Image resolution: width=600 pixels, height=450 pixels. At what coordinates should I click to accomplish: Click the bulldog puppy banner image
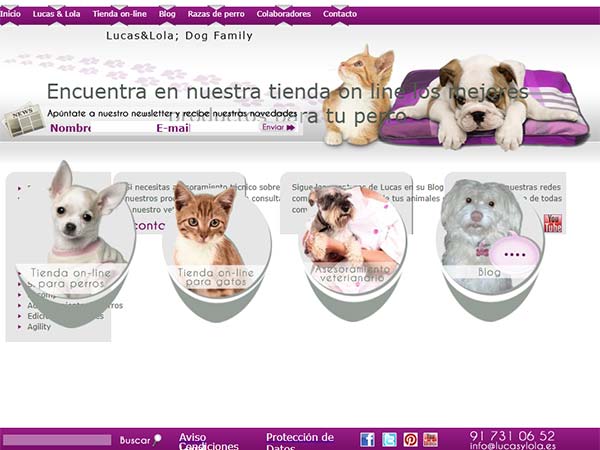[x=482, y=101]
